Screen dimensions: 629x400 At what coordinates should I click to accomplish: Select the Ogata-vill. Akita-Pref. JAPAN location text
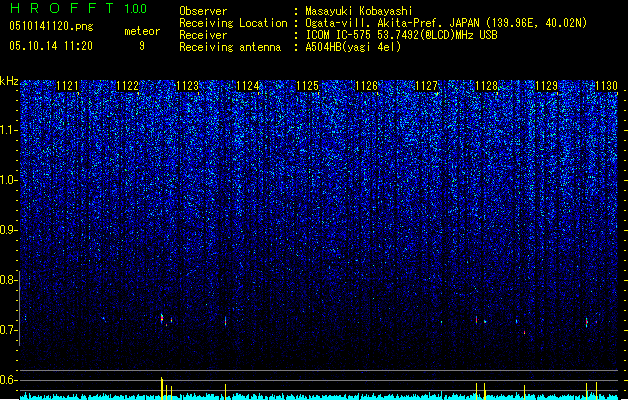pyautogui.click(x=446, y=23)
